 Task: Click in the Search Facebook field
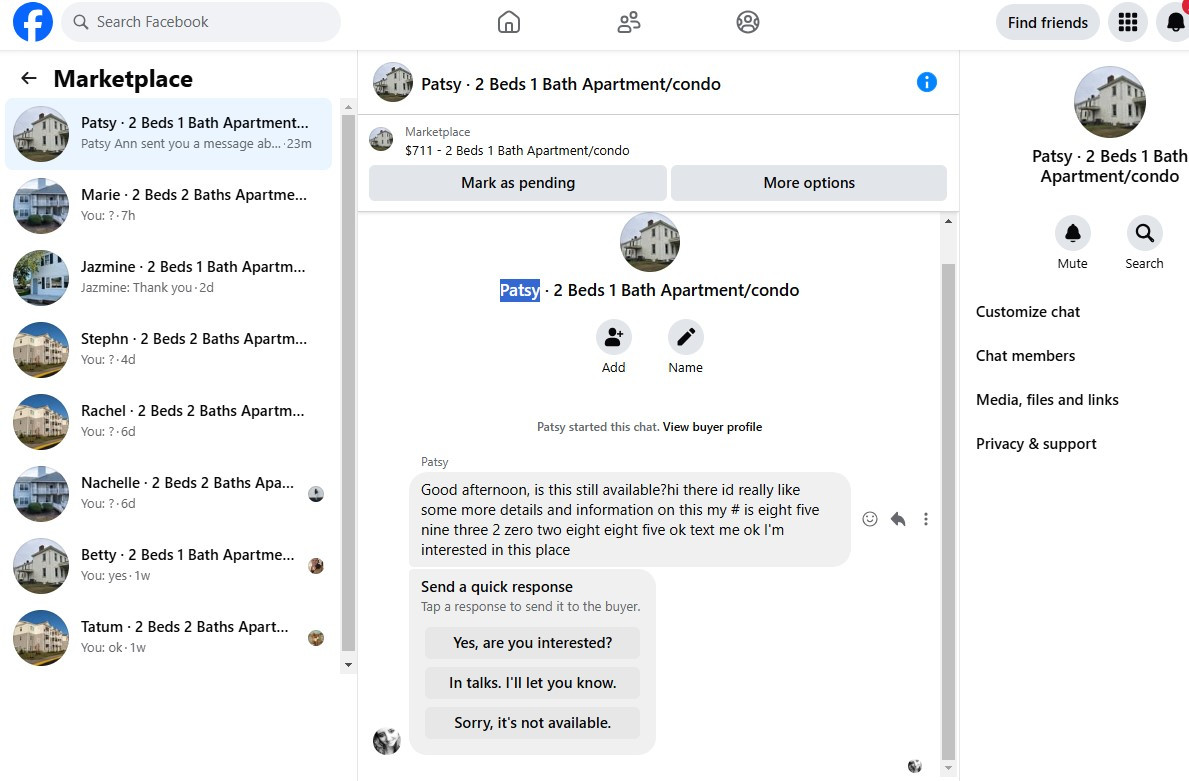[201, 22]
